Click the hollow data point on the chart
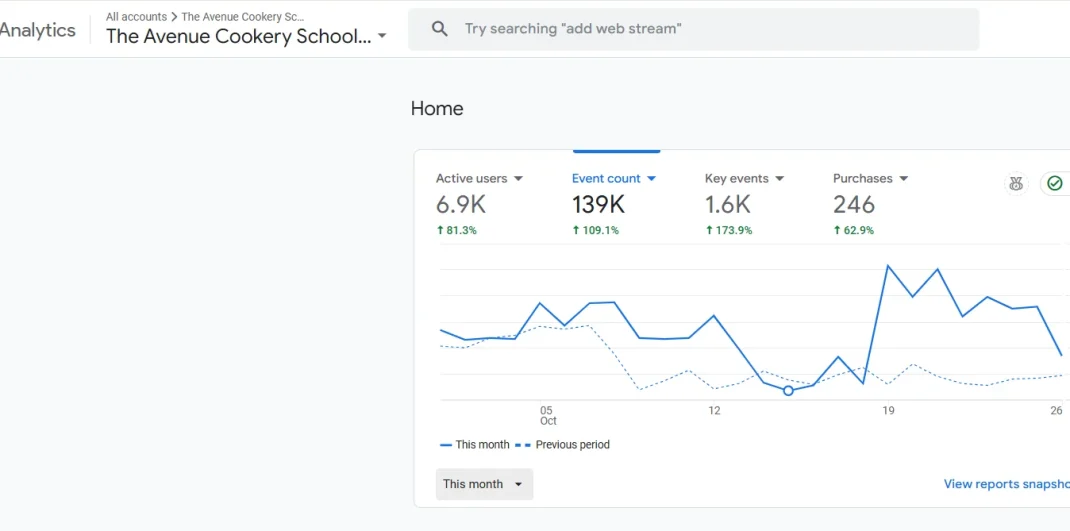Image resolution: width=1070 pixels, height=531 pixels. [x=788, y=390]
